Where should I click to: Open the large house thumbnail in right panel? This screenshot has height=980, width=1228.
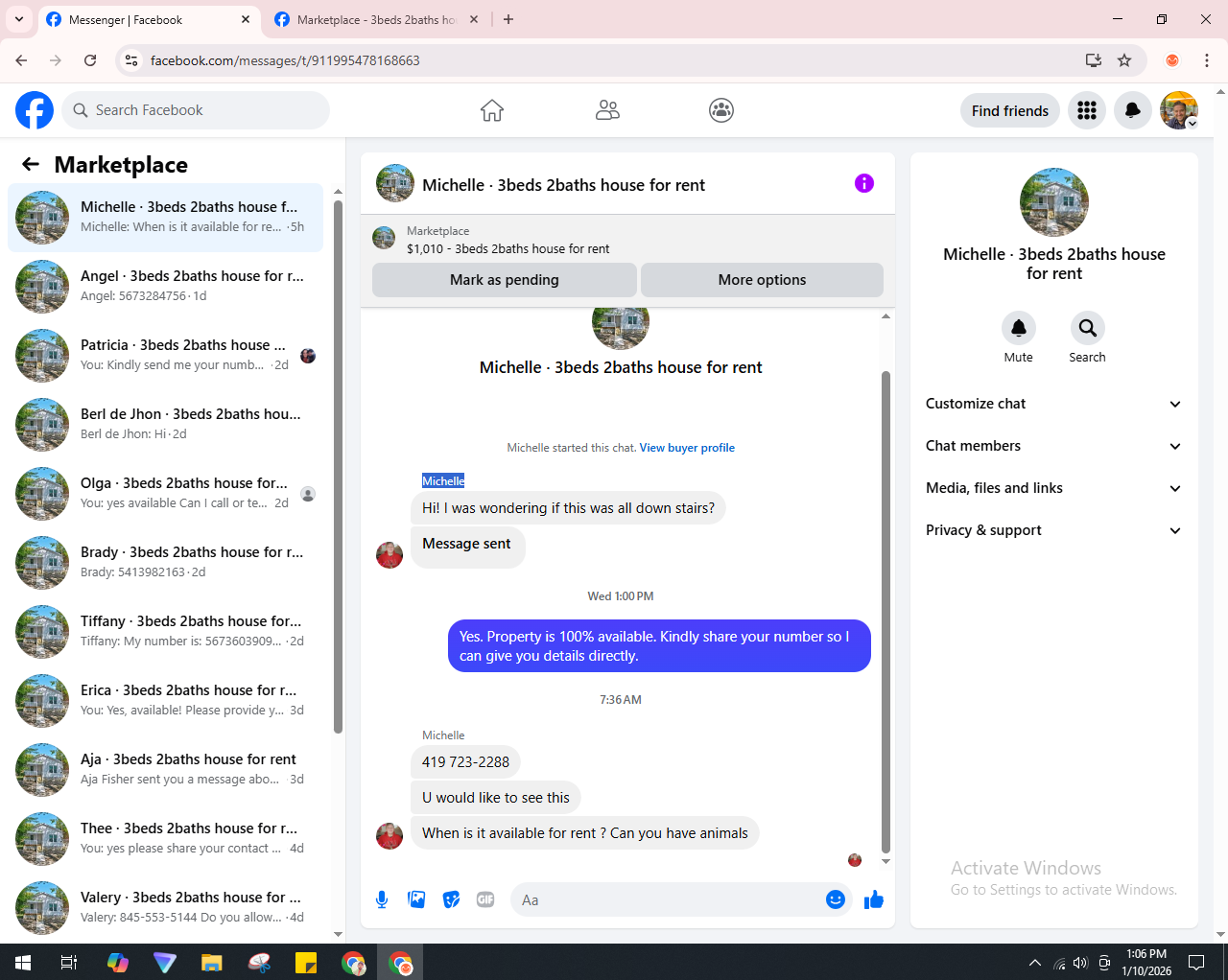point(1054,202)
